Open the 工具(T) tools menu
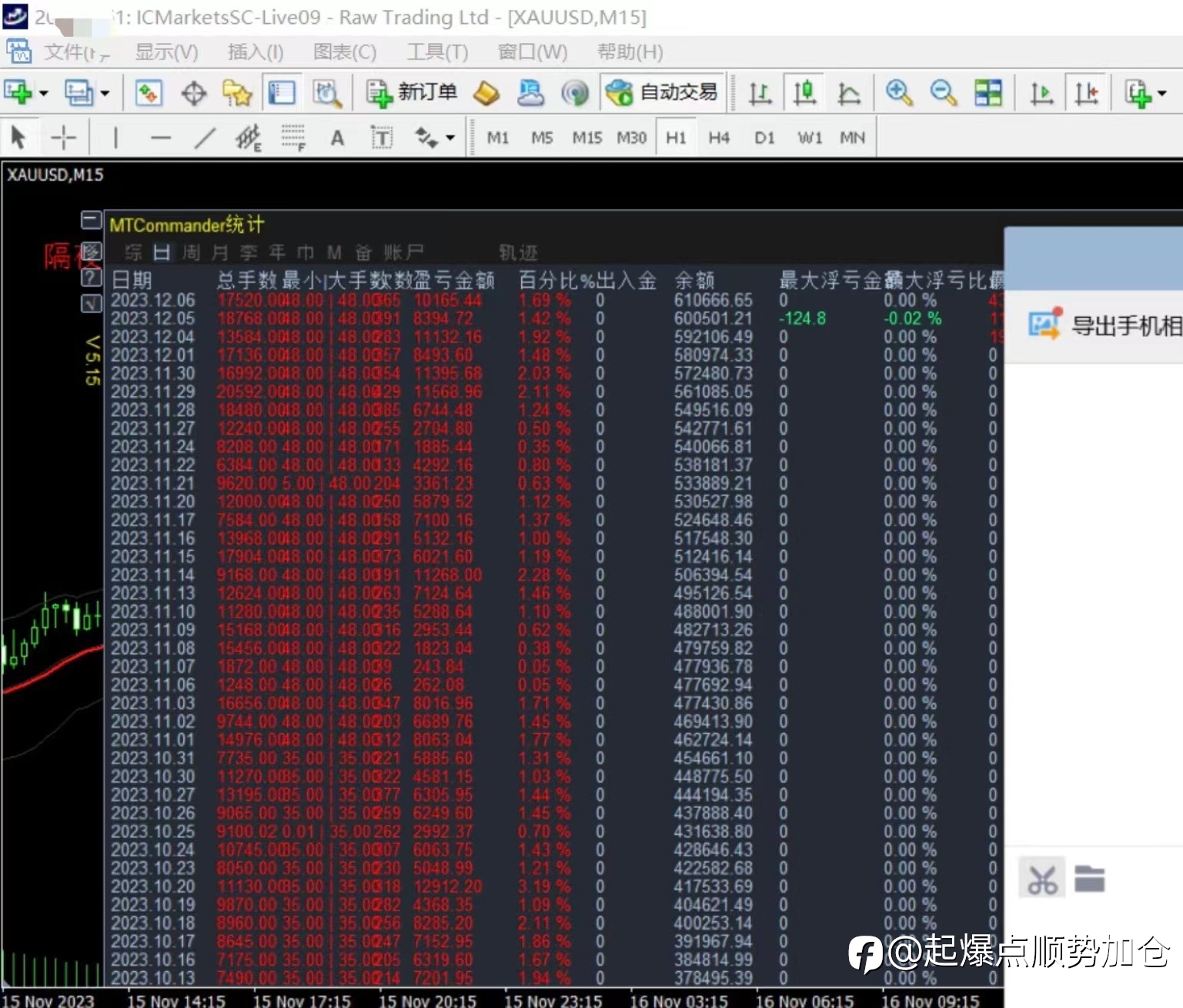 (437, 52)
